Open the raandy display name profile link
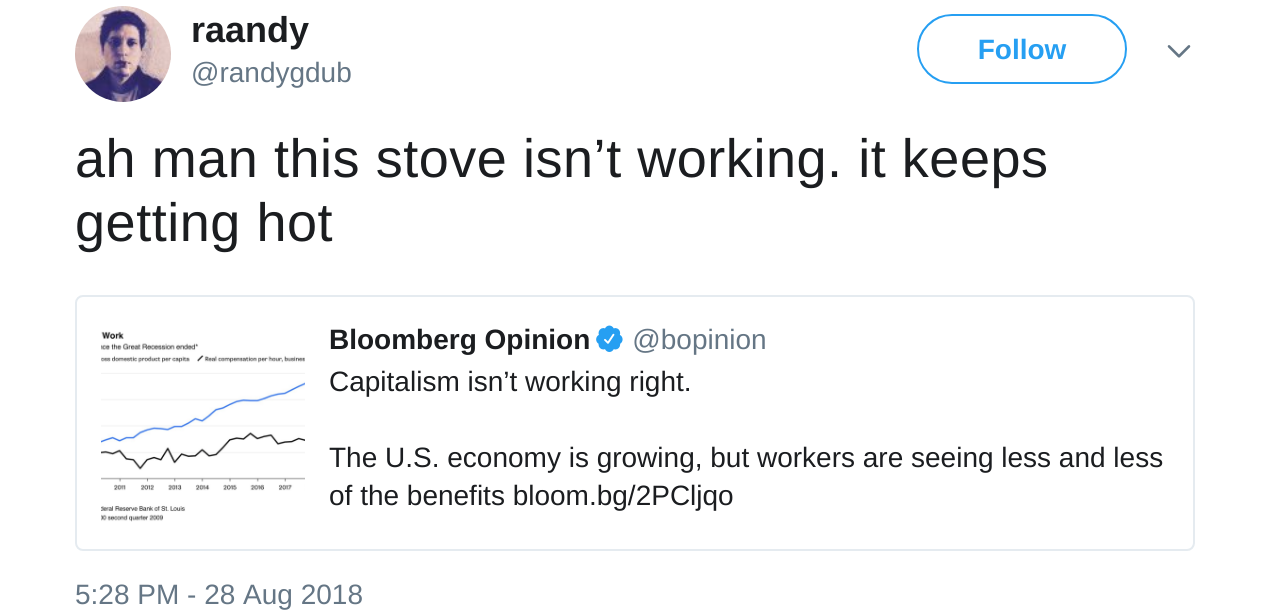Viewport: 1270px width, 610px height. (x=250, y=30)
